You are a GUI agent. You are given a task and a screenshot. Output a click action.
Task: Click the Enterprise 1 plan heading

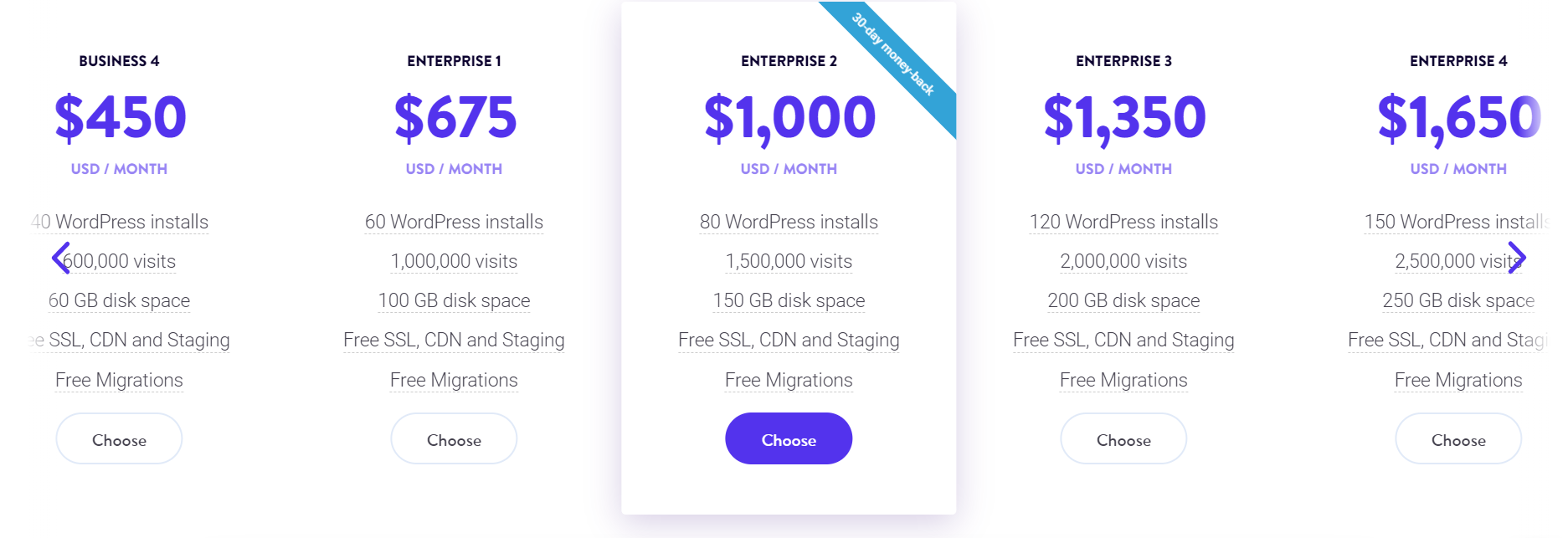[x=454, y=61]
